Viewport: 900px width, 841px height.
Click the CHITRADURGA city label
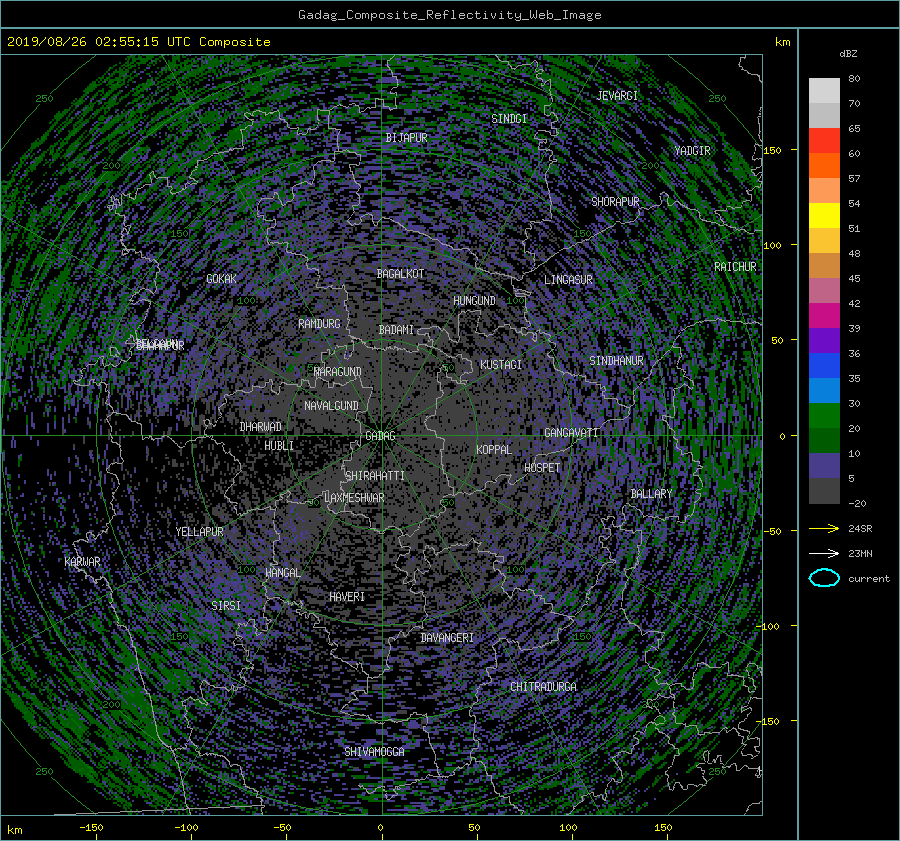tap(544, 687)
